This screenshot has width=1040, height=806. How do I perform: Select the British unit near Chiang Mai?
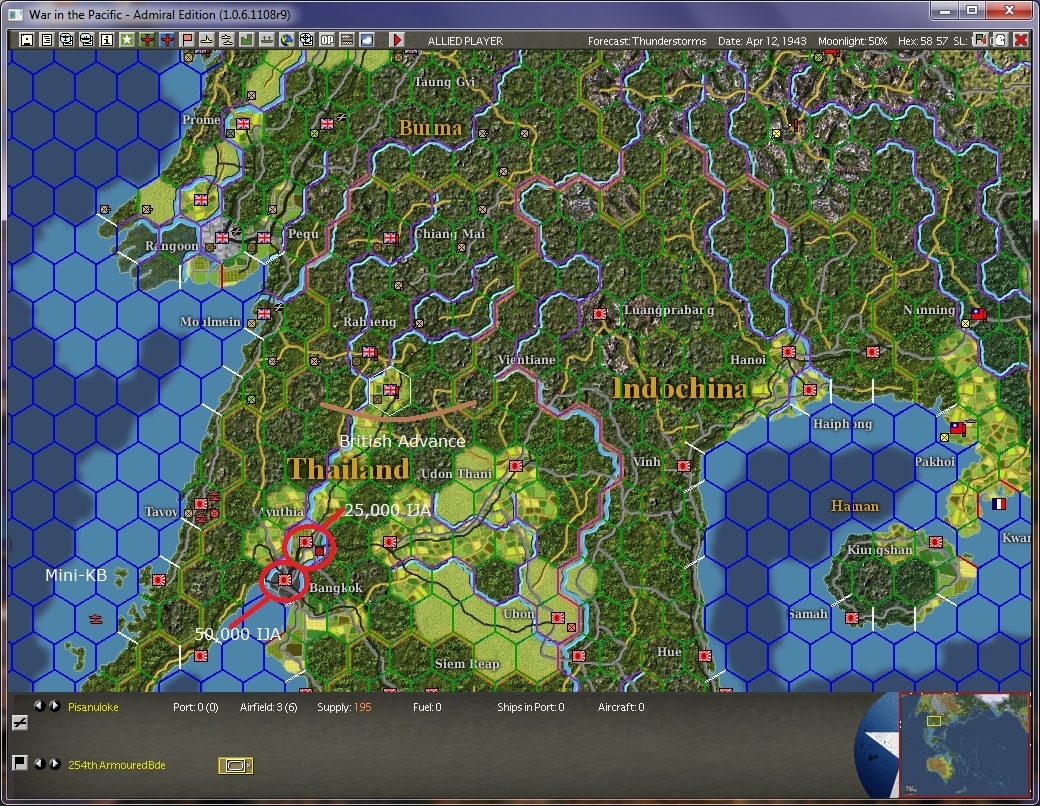coord(390,237)
